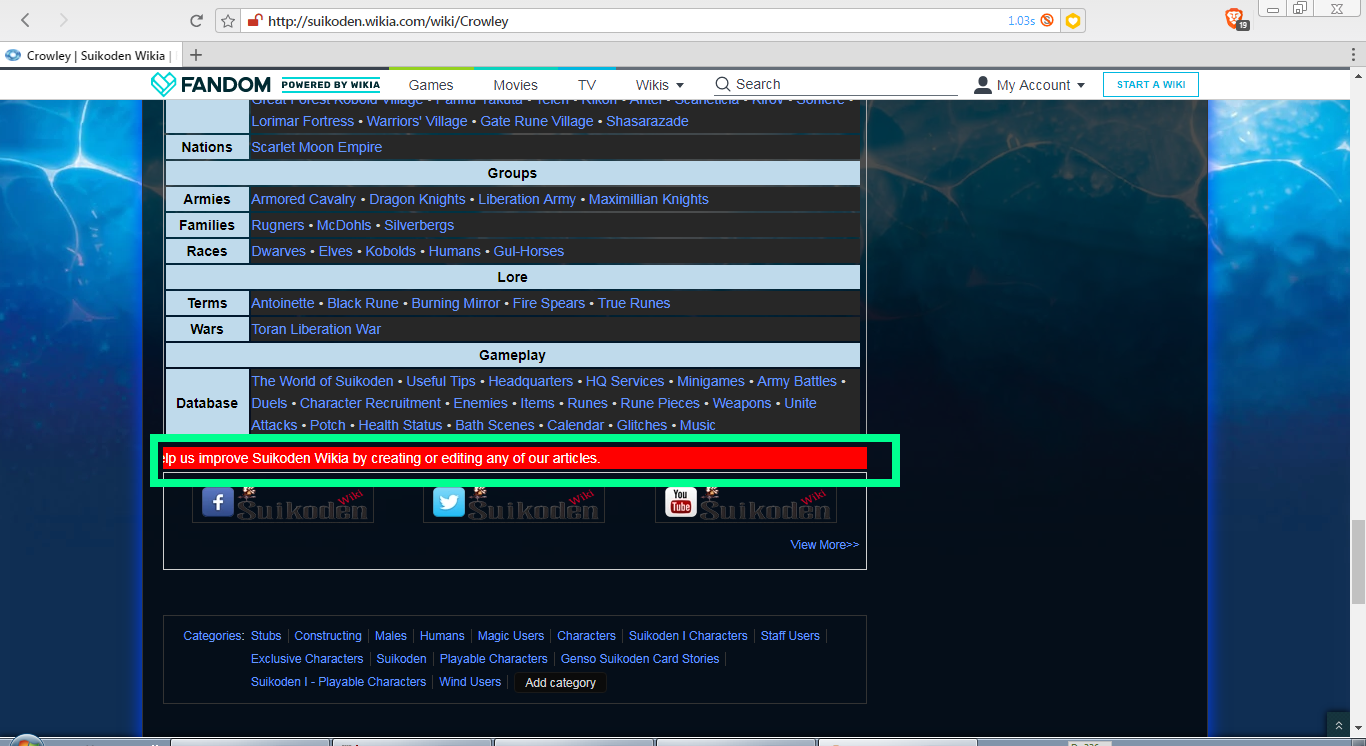Image resolution: width=1366 pixels, height=746 pixels.
Task: Open the TV menu
Action: pyautogui.click(x=587, y=85)
